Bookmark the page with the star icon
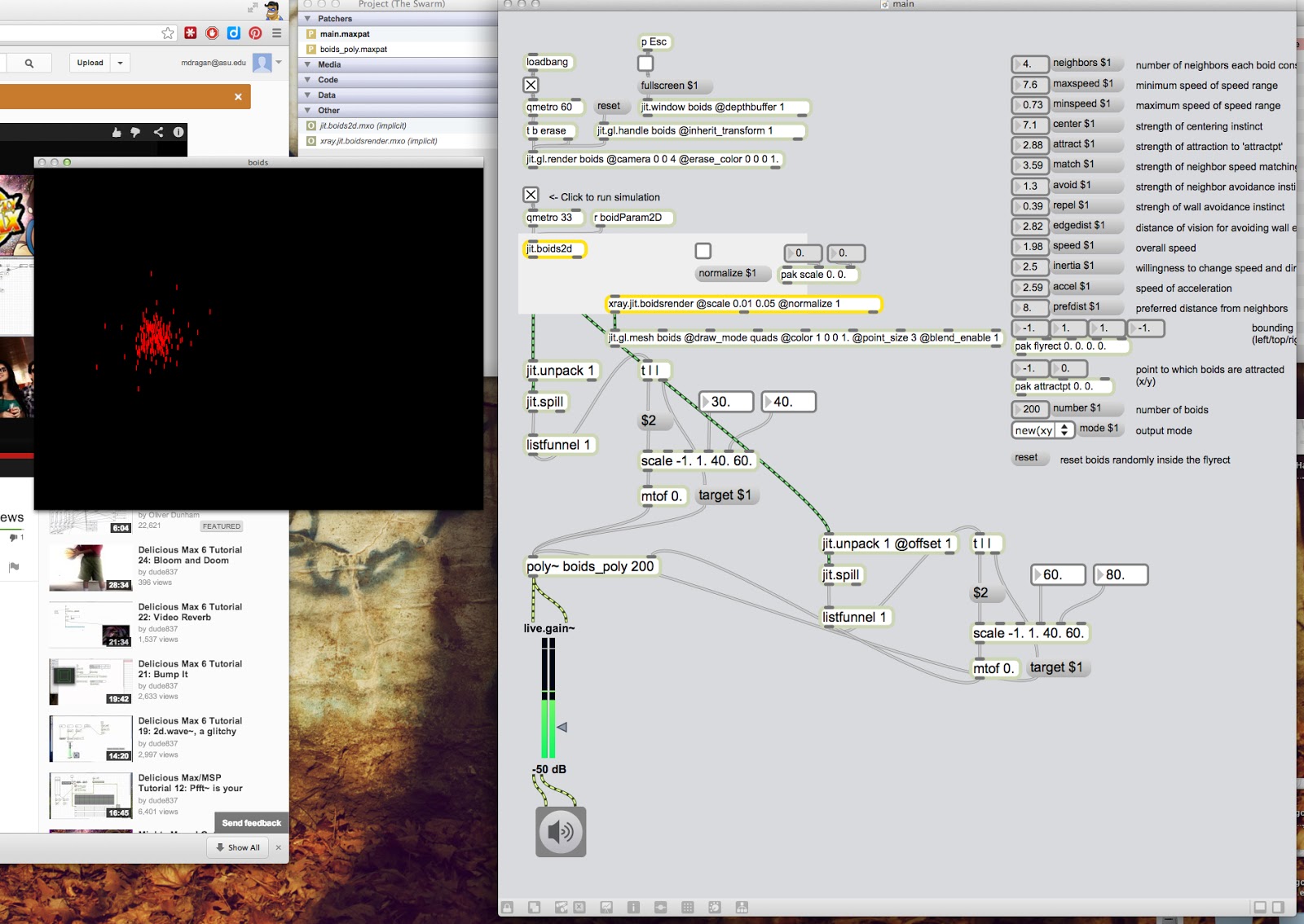 (x=168, y=33)
